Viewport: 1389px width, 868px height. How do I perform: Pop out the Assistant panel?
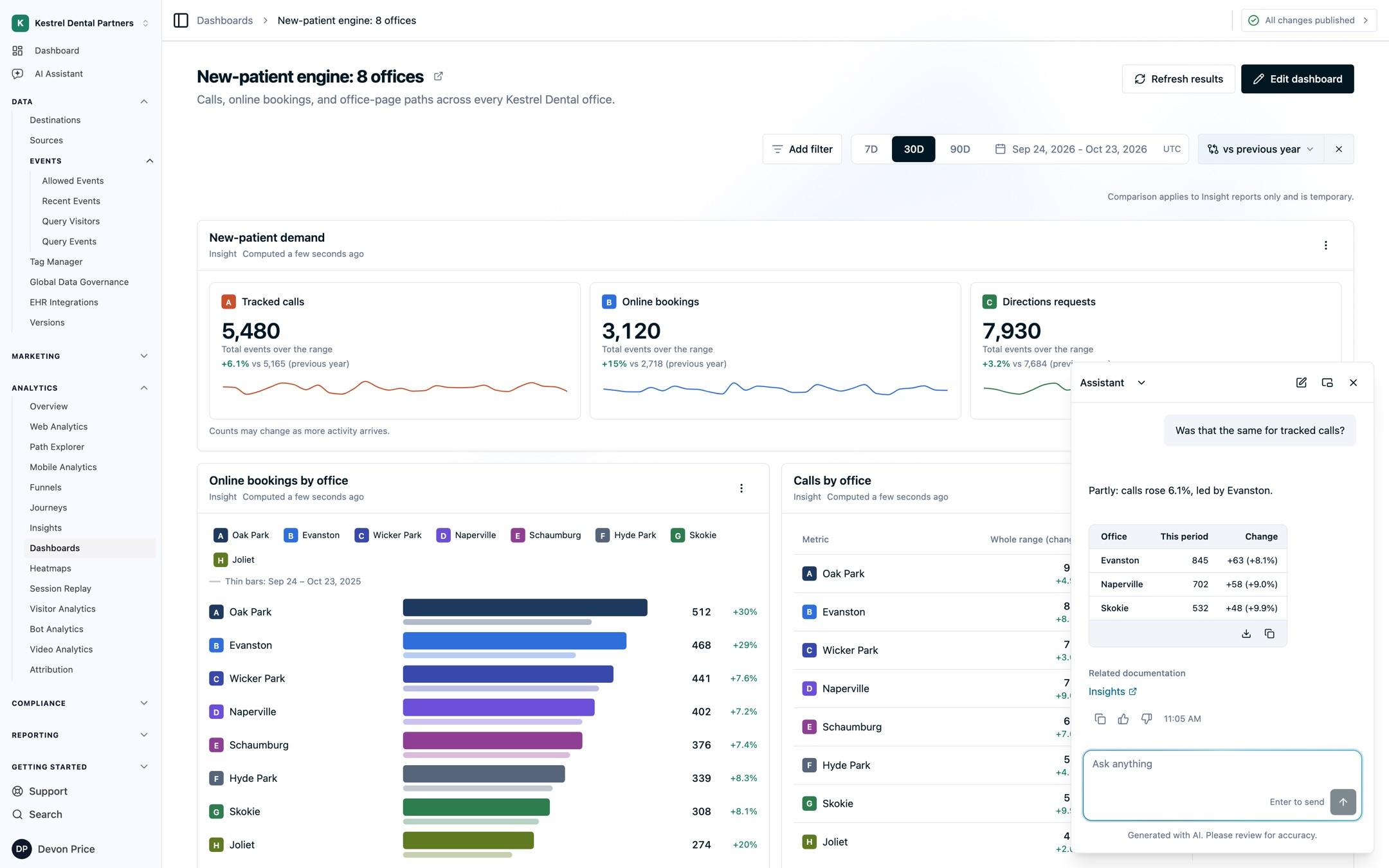(x=1327, y=383)
